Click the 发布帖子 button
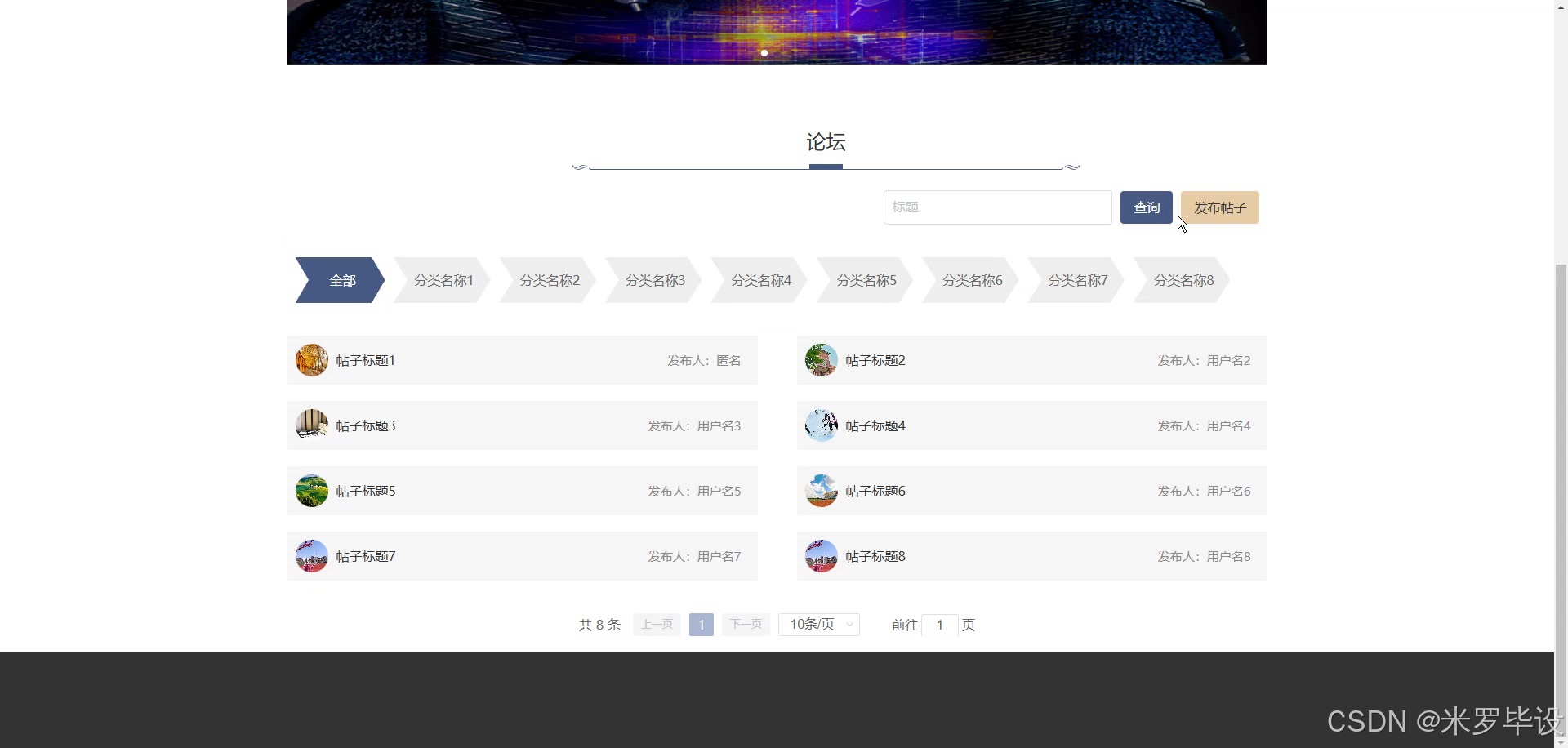 point(1219,207)
